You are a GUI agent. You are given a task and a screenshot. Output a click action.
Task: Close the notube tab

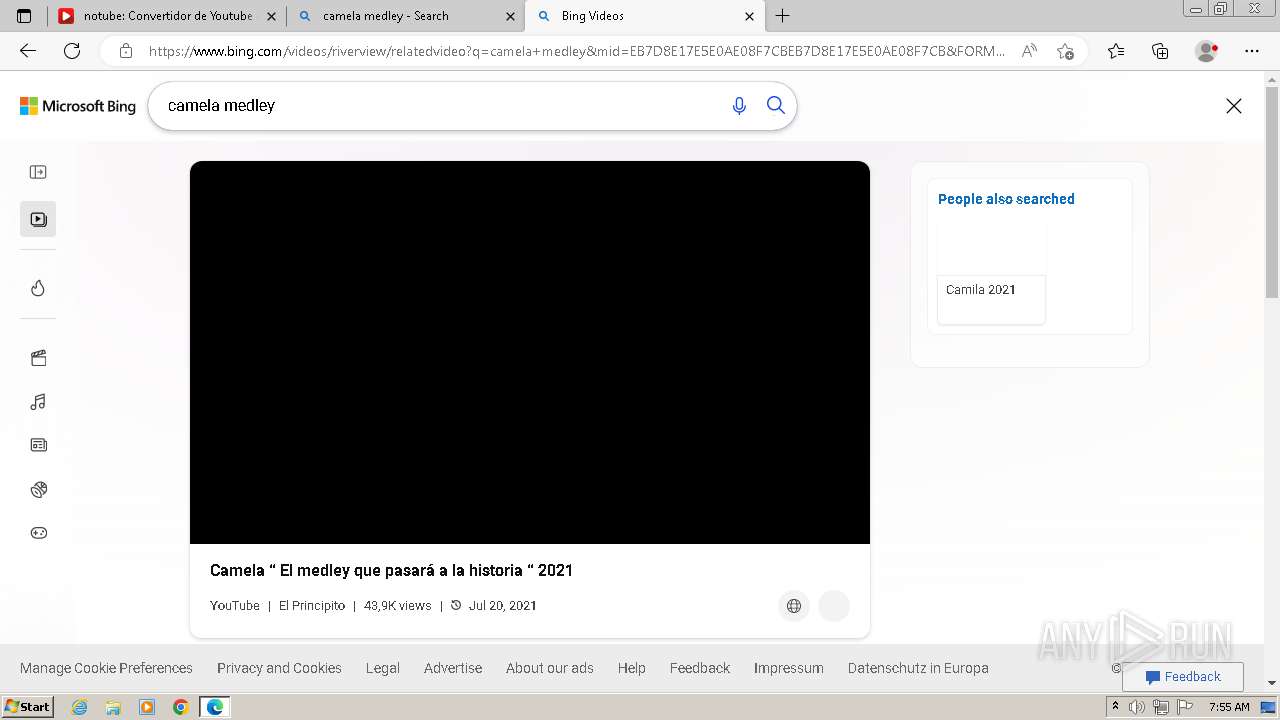pos(271,16)
